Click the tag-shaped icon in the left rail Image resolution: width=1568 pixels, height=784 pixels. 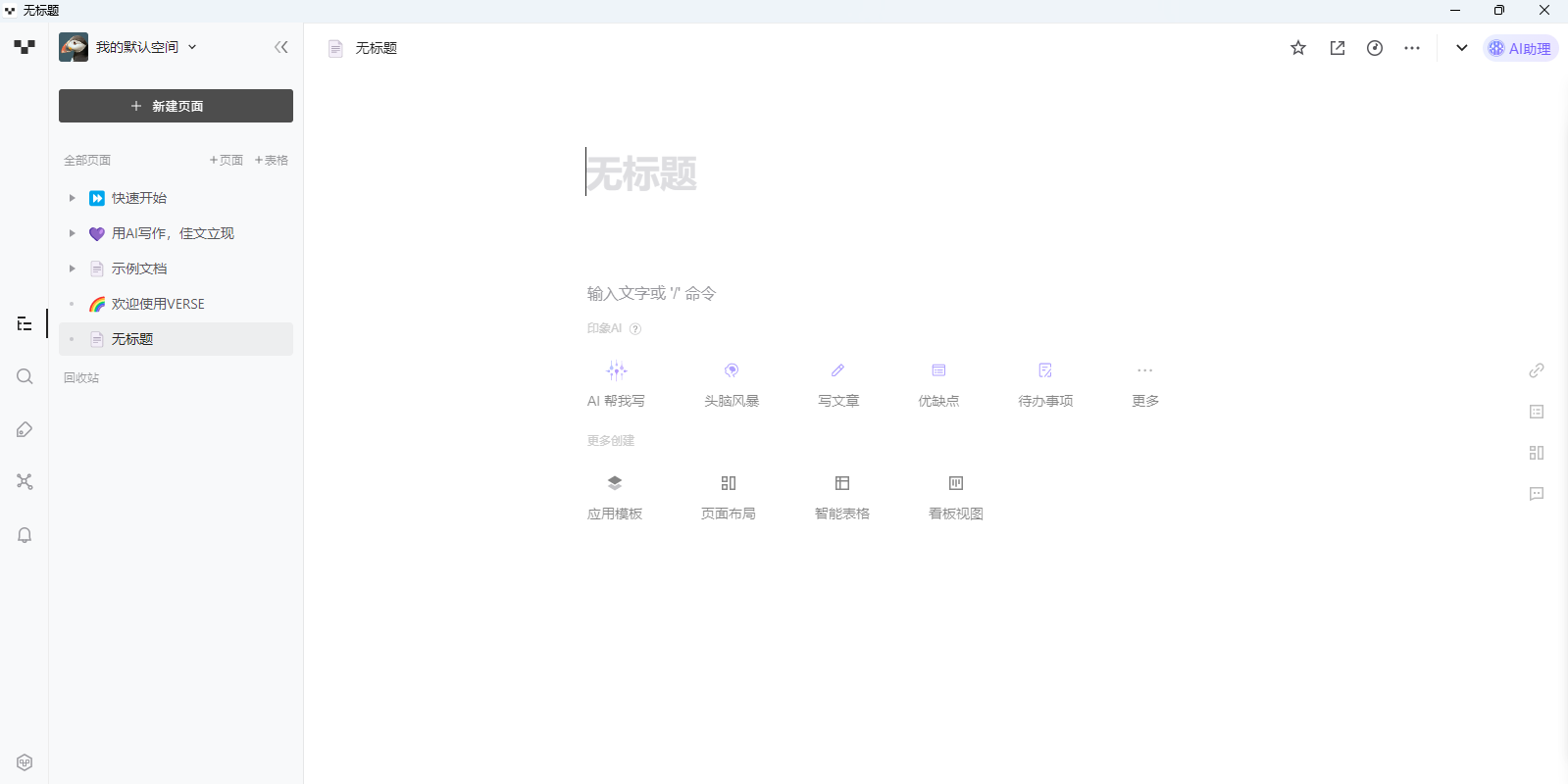[25, 429]
